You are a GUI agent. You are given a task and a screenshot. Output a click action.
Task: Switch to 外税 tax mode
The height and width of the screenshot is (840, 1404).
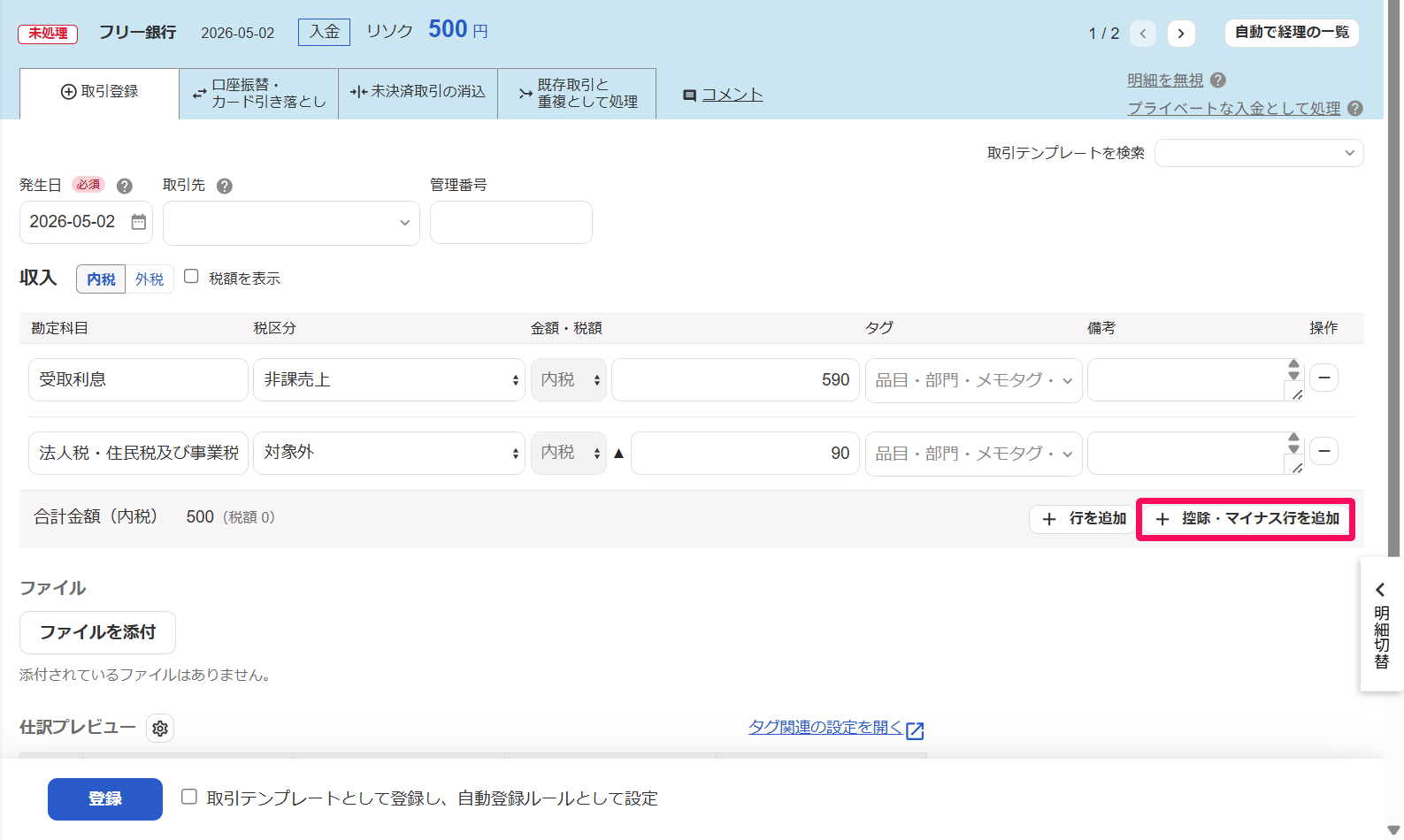click(x=150, y=279)
